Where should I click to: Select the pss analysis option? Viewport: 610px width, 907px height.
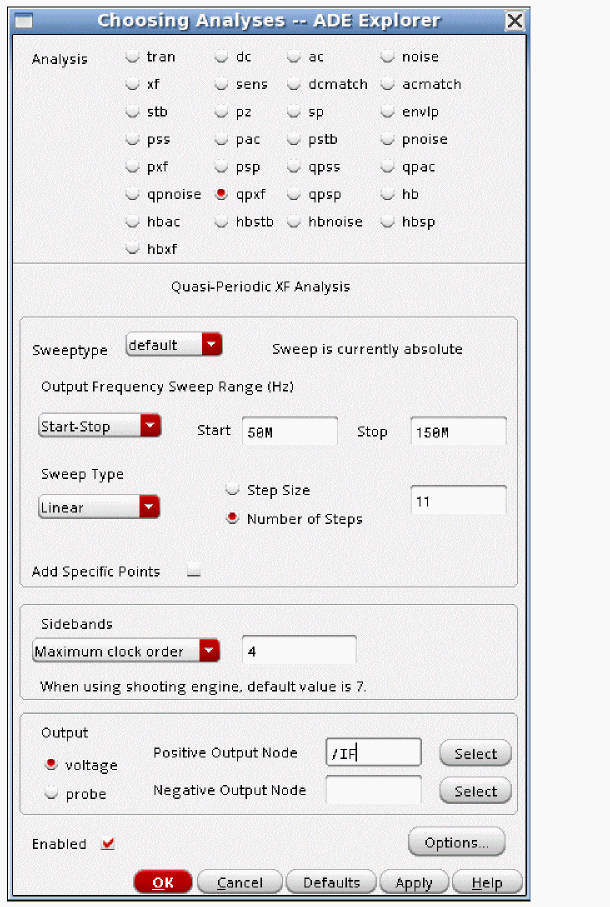point(133,139)
